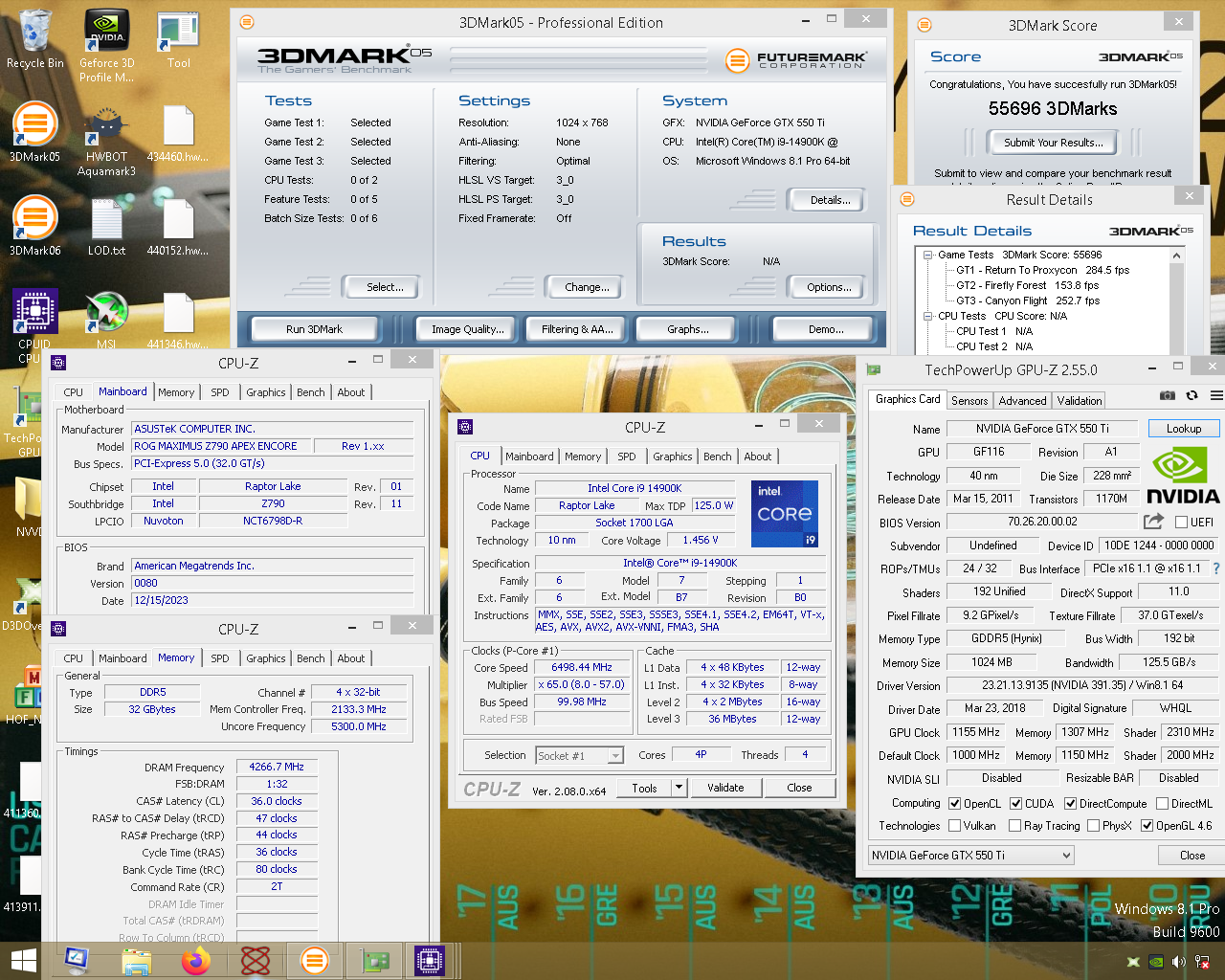Toggle the OpenCL checkbox
The image size is (1225, 980).
pos(954,804)
